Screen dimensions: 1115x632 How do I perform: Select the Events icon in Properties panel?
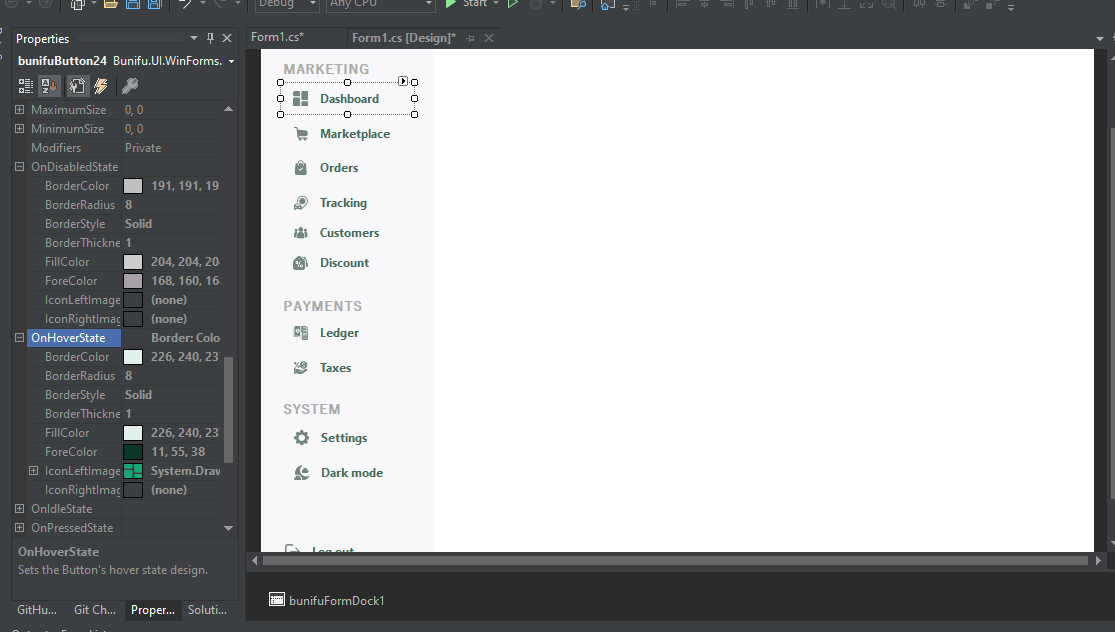(x=100, y=86)
